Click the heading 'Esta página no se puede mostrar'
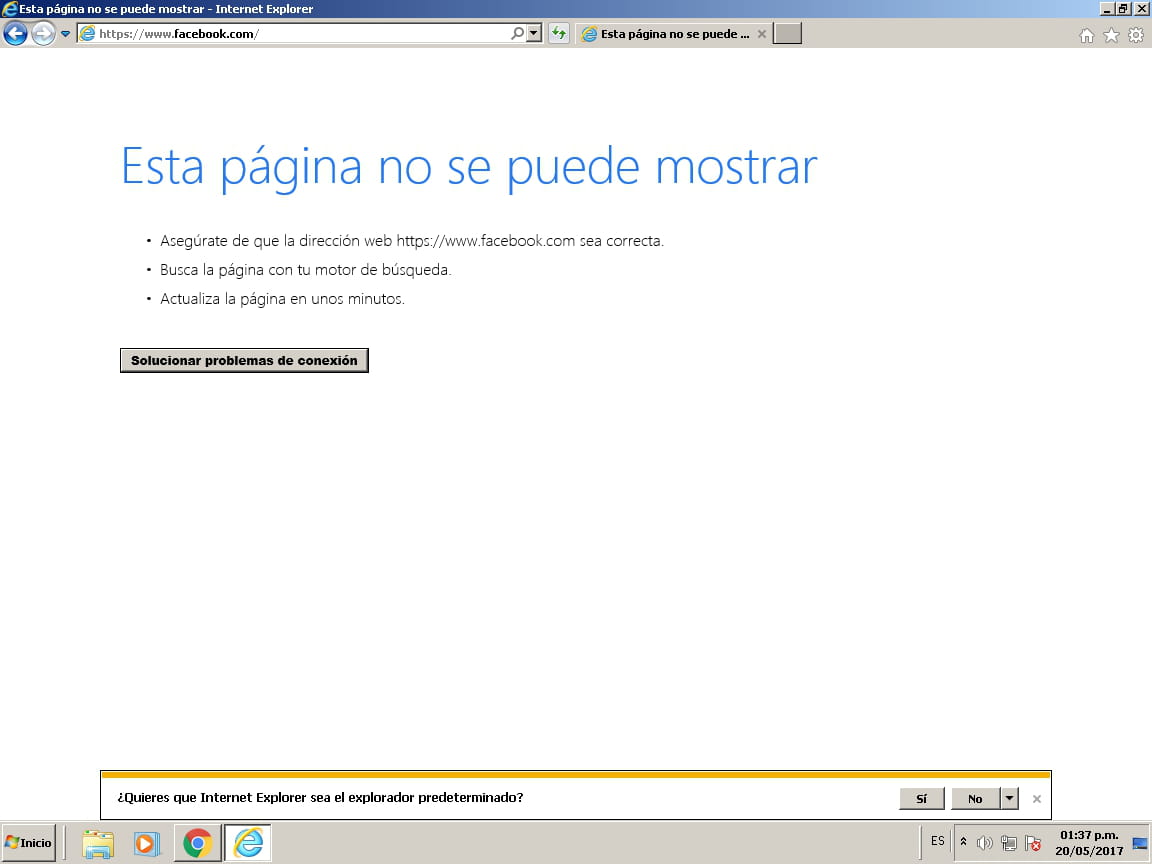1152x864 pixels. (469, 168)
